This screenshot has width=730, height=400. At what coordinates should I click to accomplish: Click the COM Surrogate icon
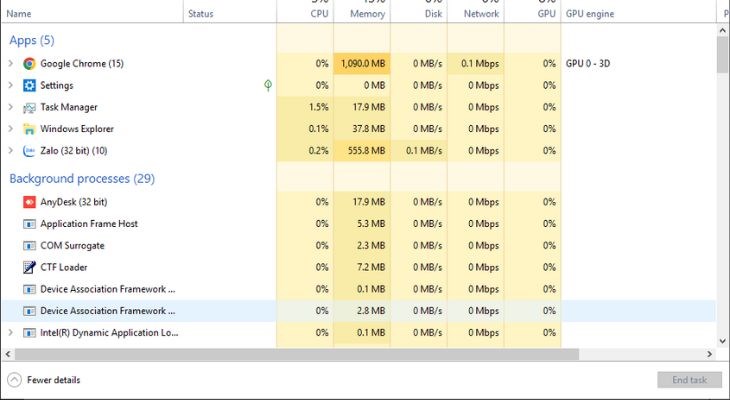(29, 246)
